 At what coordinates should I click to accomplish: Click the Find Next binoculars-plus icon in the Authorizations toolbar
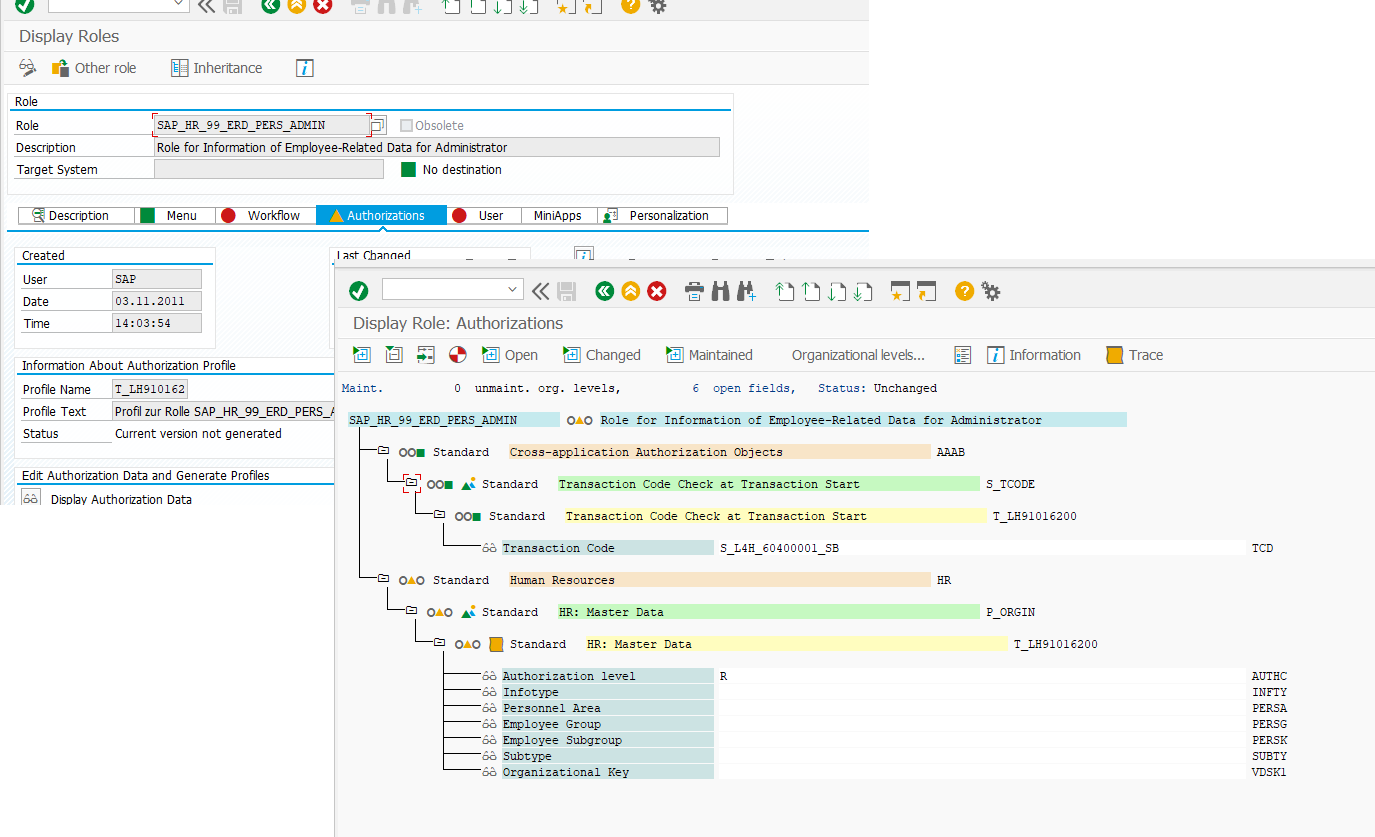pos(745,291)
